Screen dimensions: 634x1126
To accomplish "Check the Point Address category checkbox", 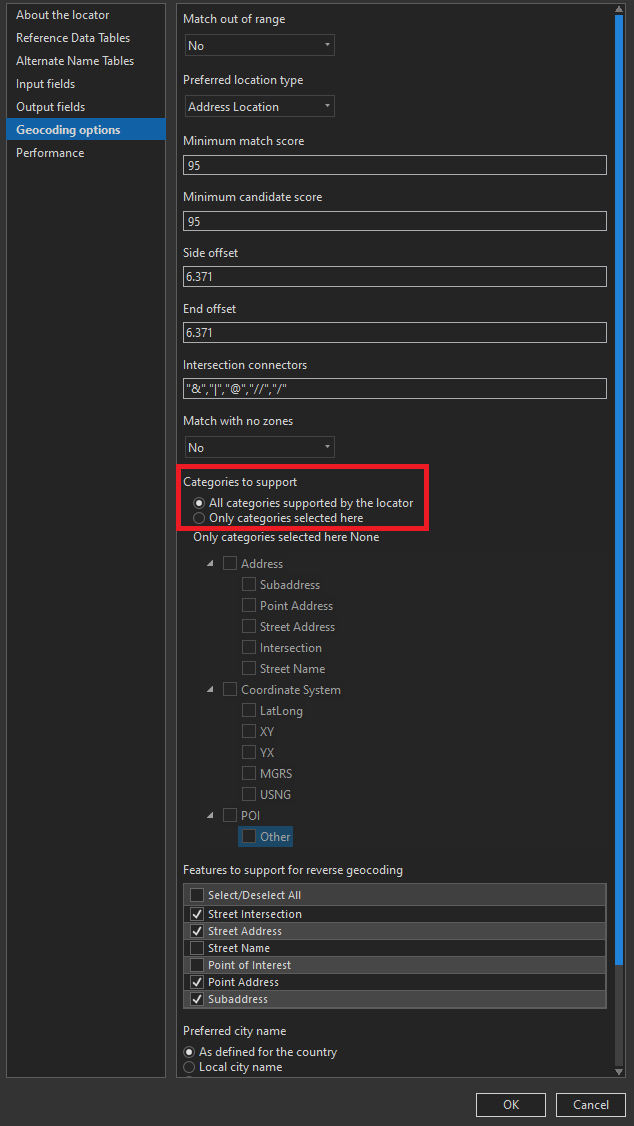I will coord(249,606).
